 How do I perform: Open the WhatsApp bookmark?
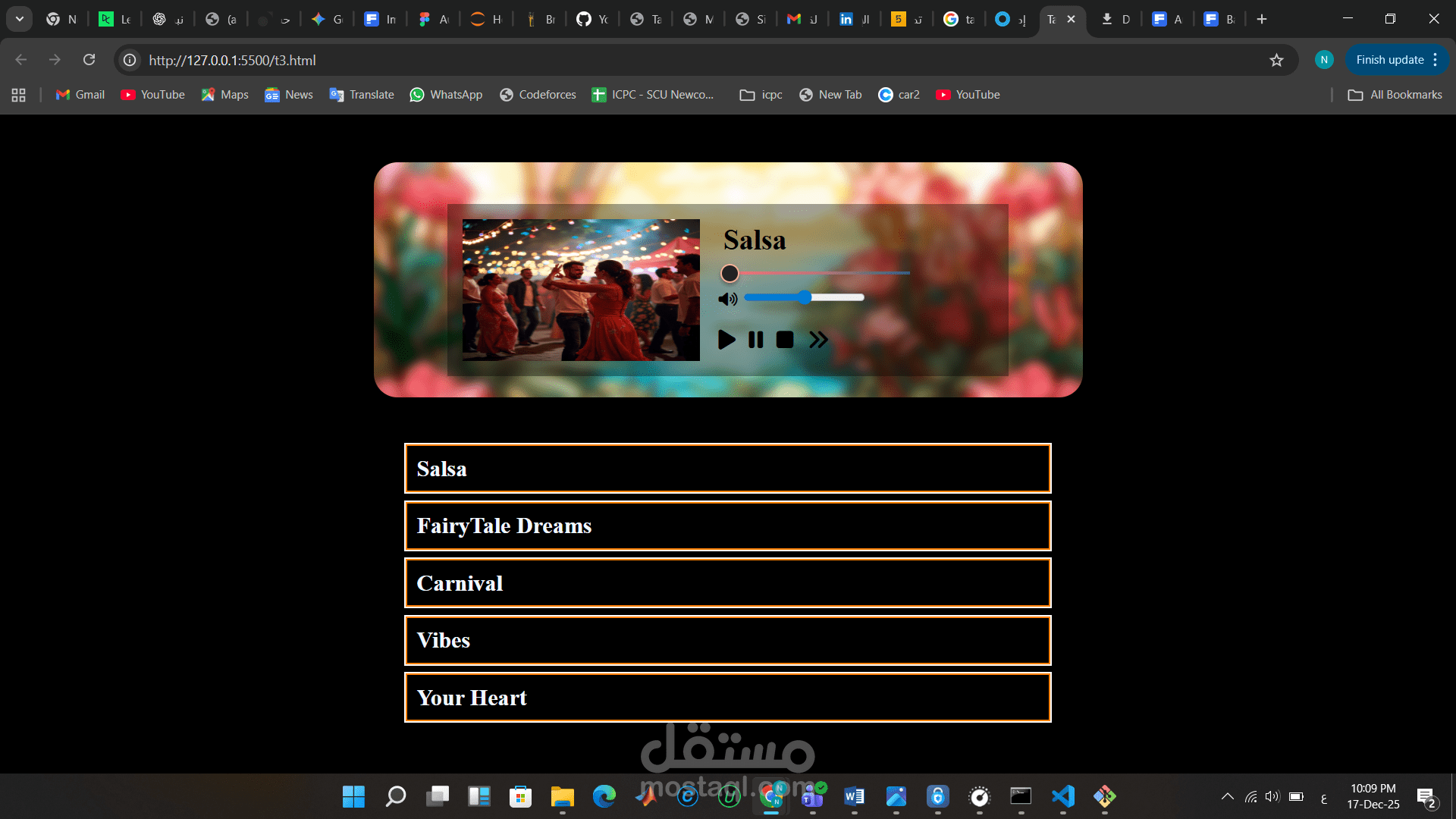pyautogui.click(x=446, y=95)
